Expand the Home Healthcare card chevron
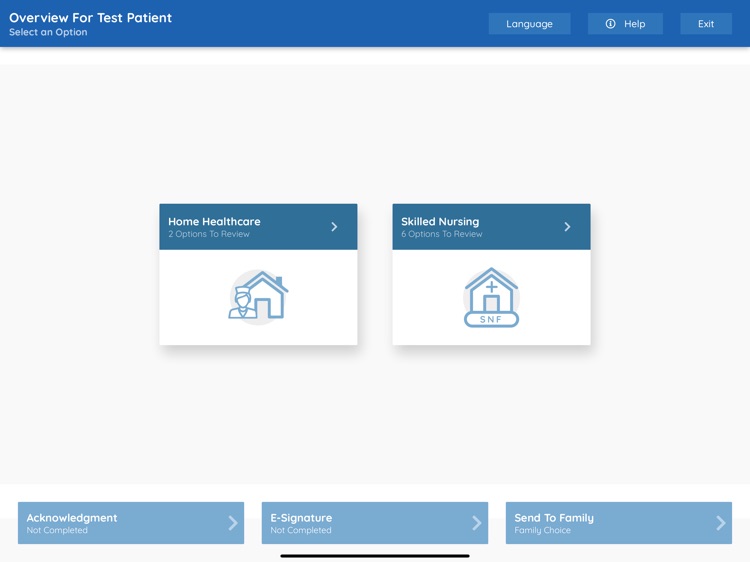Viewport: 750px width, 562px height. point(334,227)
